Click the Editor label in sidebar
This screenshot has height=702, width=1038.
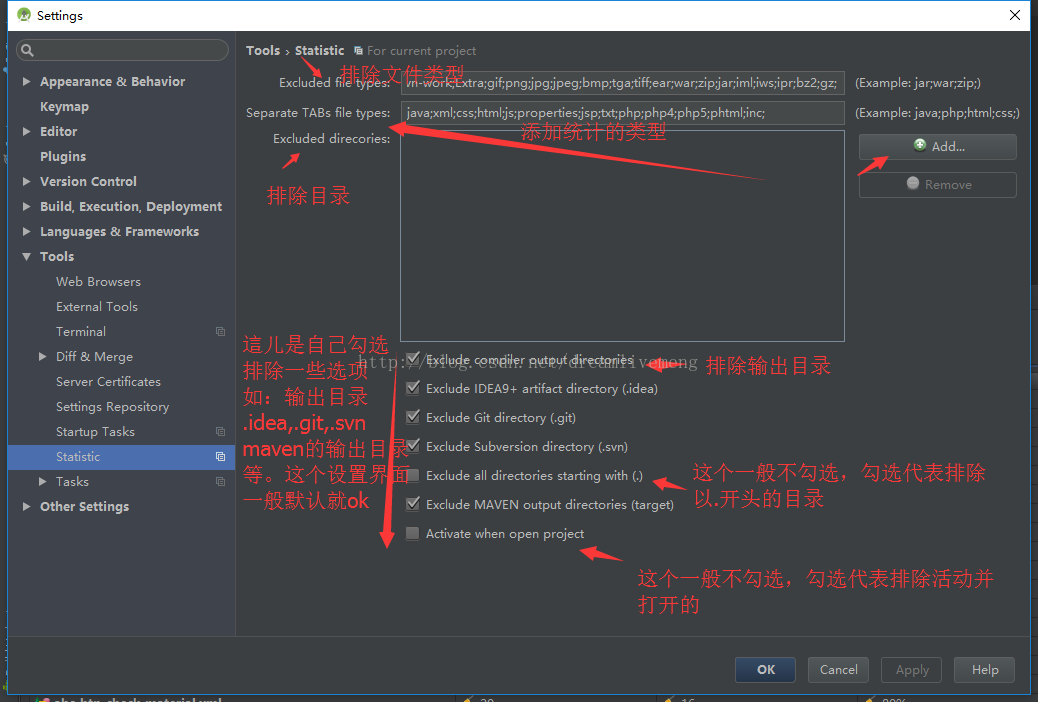[58, 131]
